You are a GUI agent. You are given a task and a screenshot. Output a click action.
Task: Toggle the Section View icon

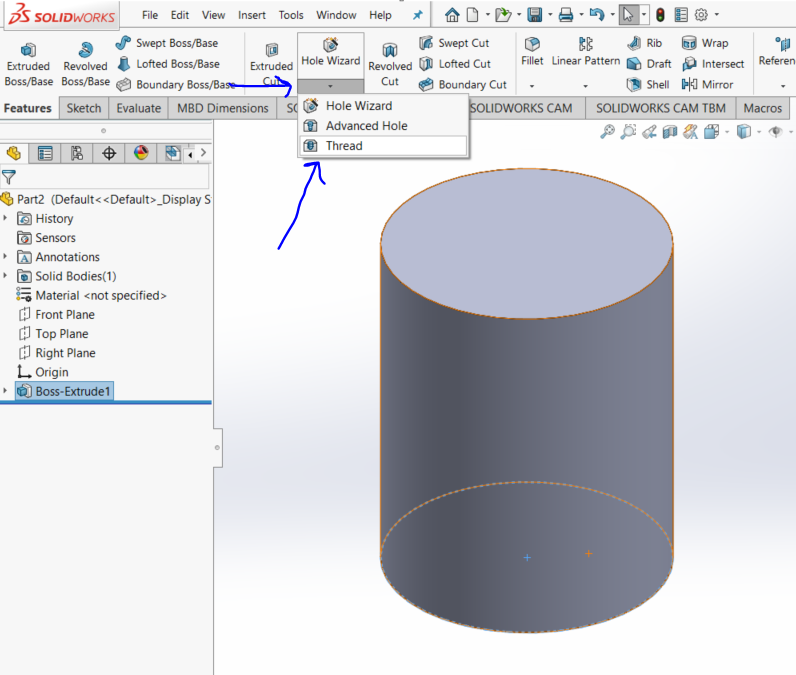point(670,132)
